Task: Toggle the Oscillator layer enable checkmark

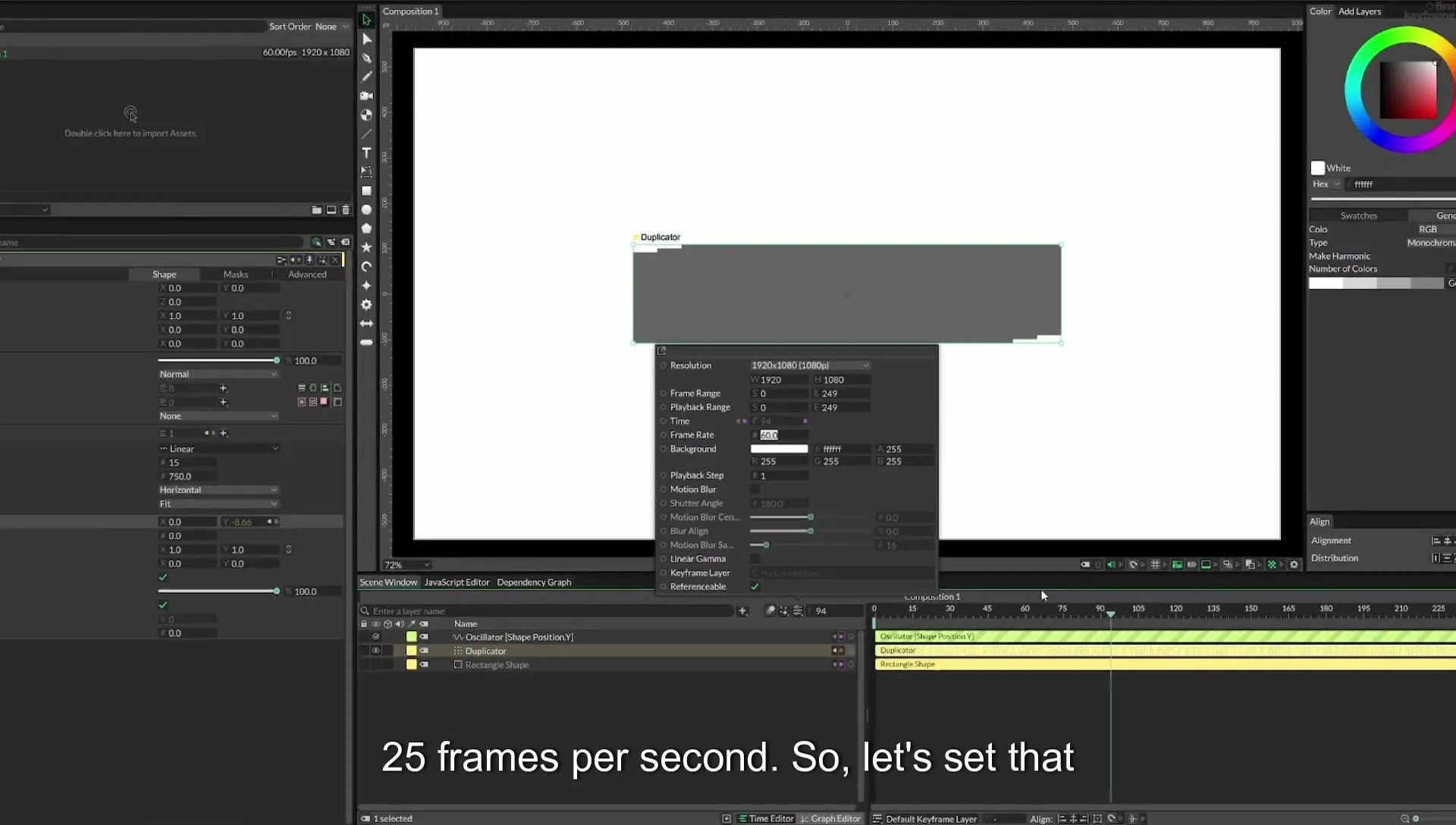Action: click(375, 637)
